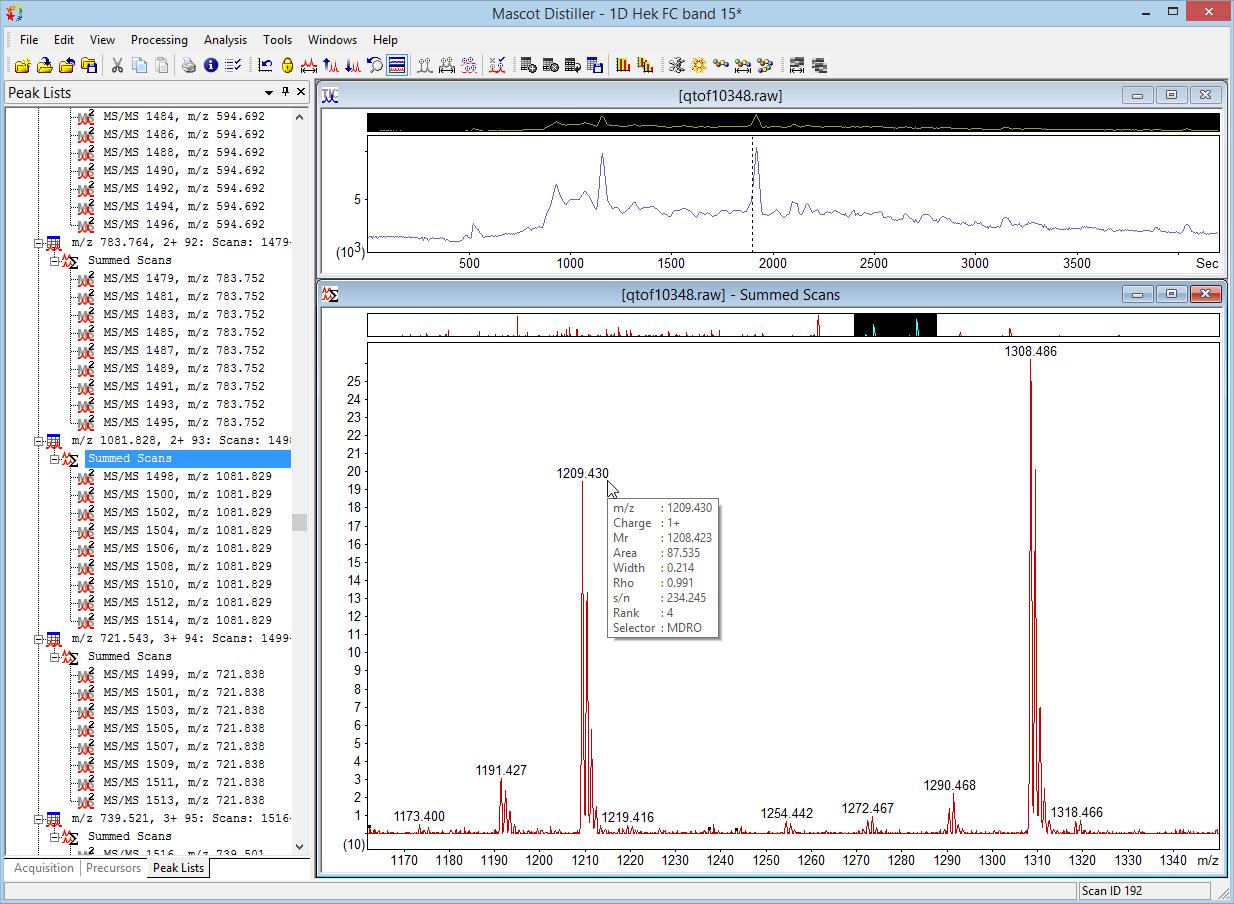Click the table with X delete icon

click(551, 66)
